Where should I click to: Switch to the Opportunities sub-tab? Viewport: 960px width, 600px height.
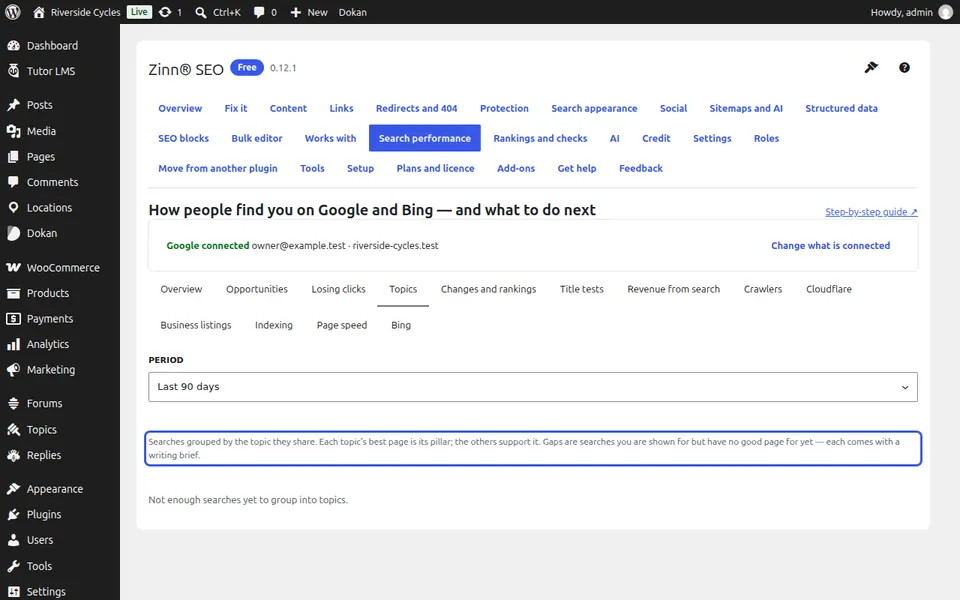coord(257,289)
